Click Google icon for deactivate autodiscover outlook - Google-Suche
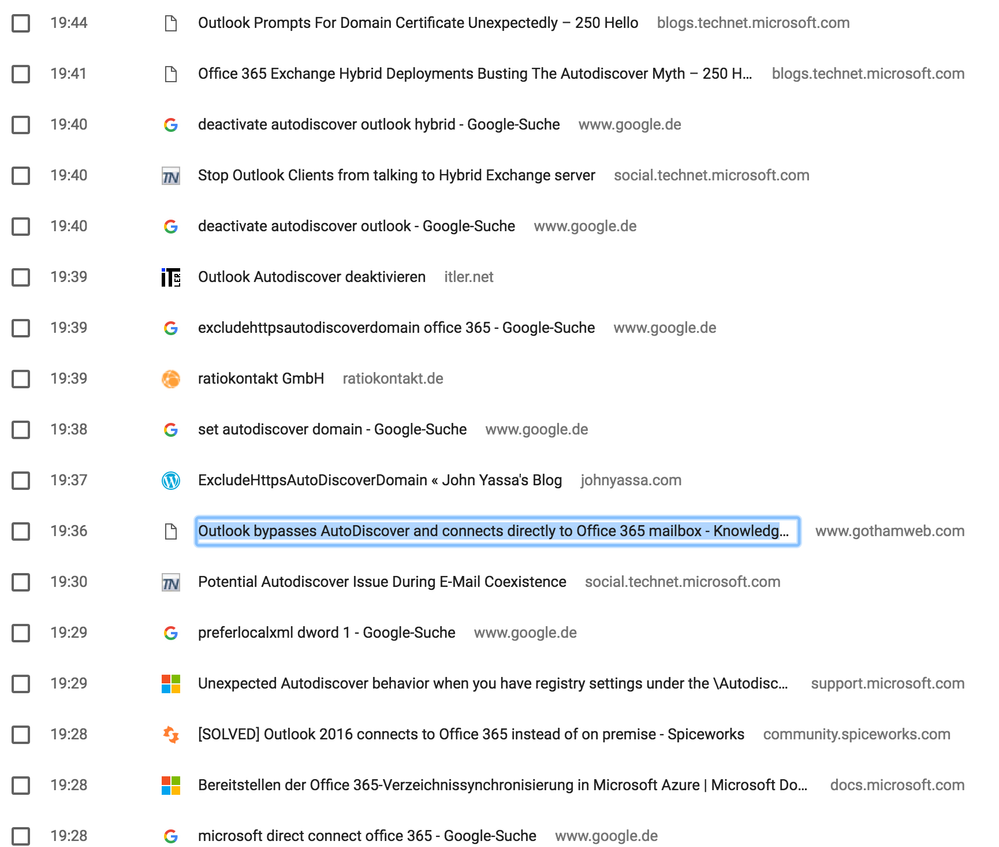Screen dimensions: 999x847 point(171,226)
